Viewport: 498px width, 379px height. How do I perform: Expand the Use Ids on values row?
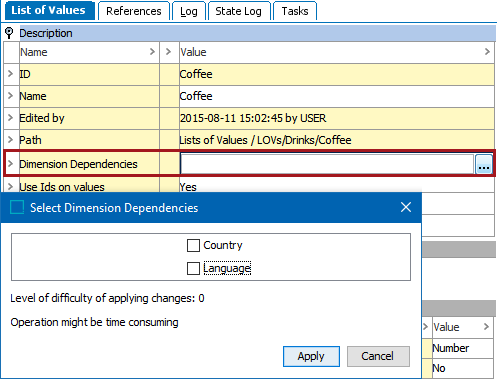tap(10, 186)
